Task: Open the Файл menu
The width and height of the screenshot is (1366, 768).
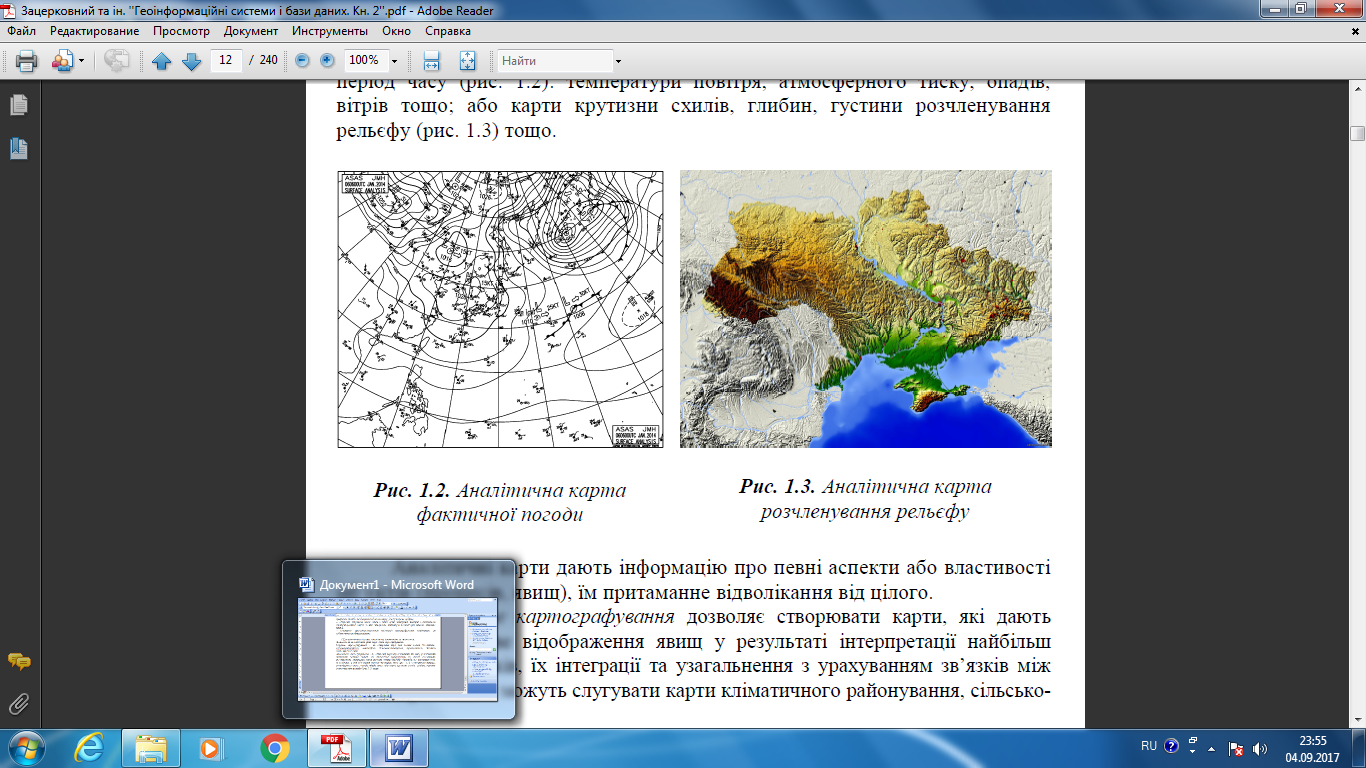Action: pos(21,31)
